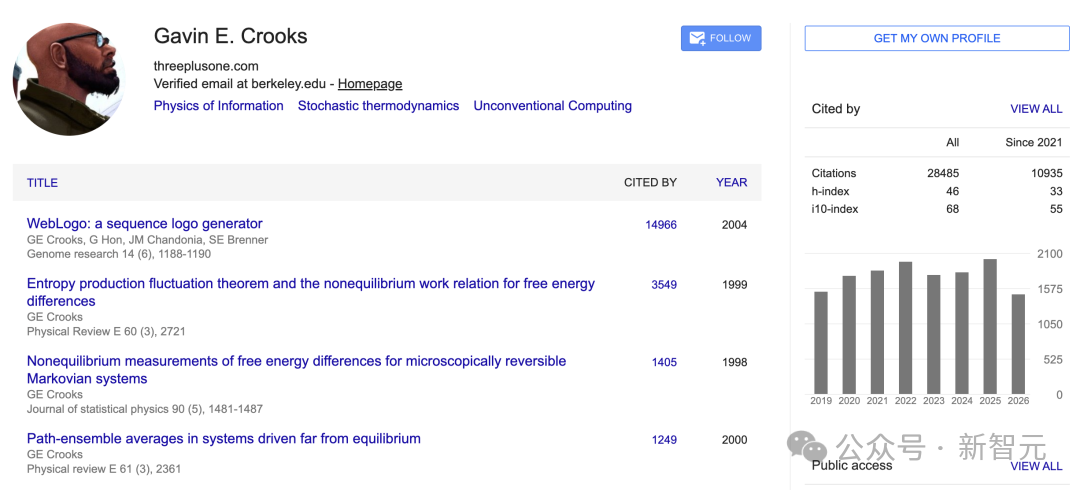Open Nonequilibrium measurements of free energy paper
This screenshot has height=490, width=1080.
click(x=296, y=370)
